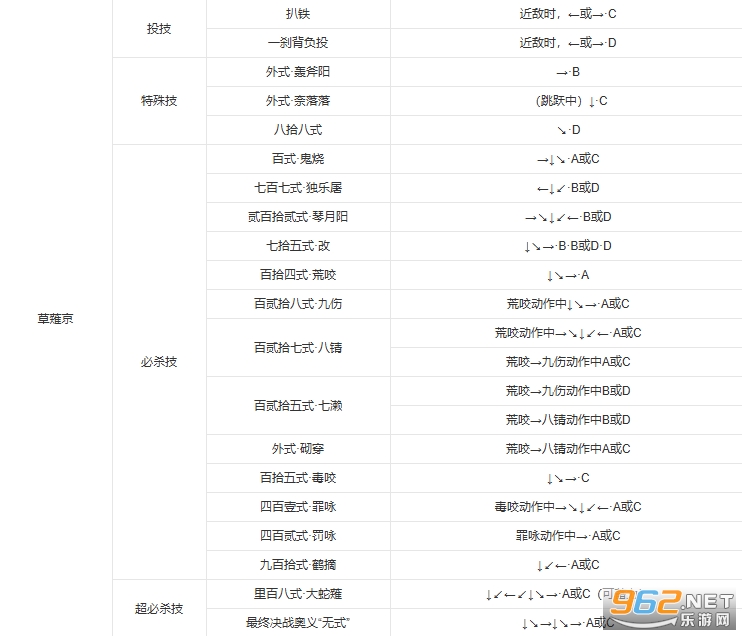This screenshot has width=742, height=636.
Task: Click the command ←↓↙·B或D
Action: (568, 187)
